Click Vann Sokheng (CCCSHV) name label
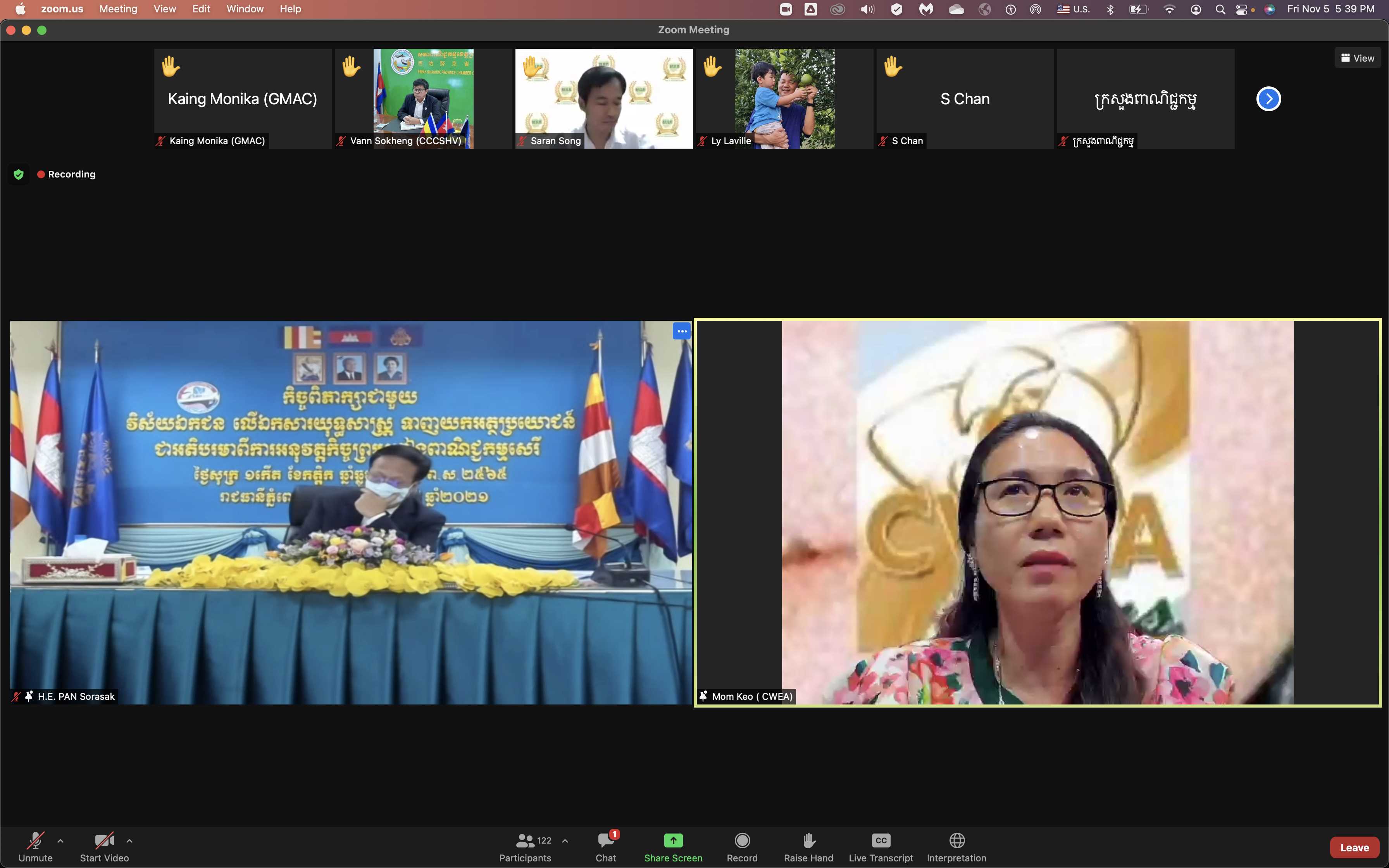1389x868 pixels. [406, 141]
